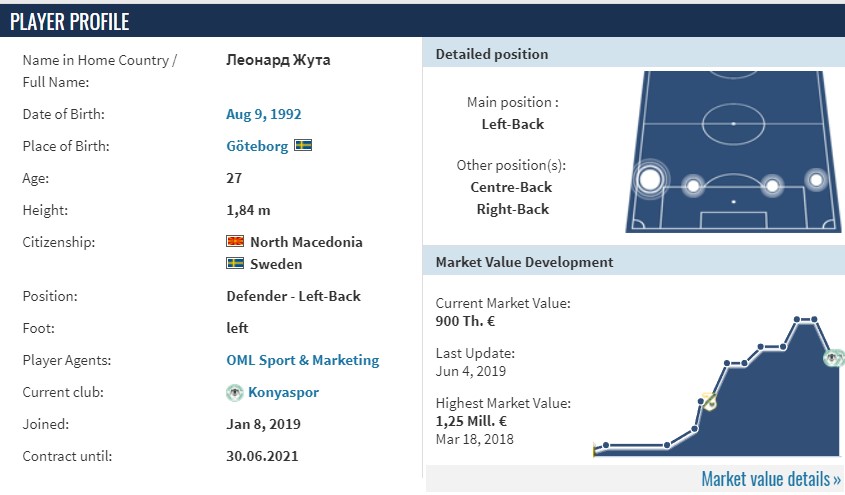845x495 pixels.
Task: Open the Aug 9, 1992 birth date link
Action: [264, 114]
